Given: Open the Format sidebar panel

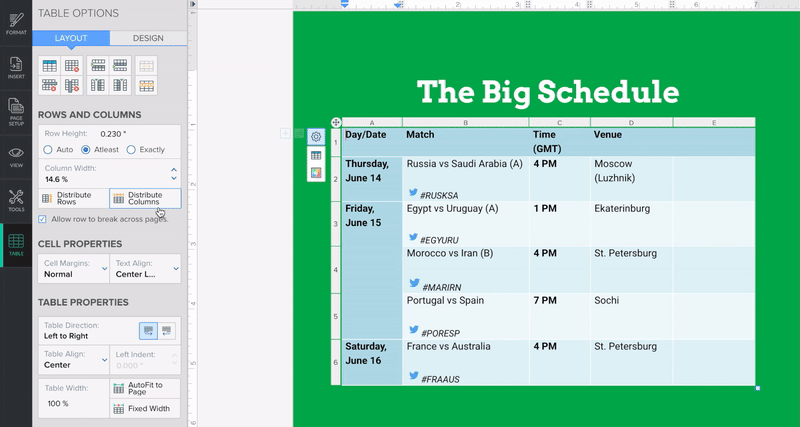Looking at the screenshot, I should click(16, 22).
